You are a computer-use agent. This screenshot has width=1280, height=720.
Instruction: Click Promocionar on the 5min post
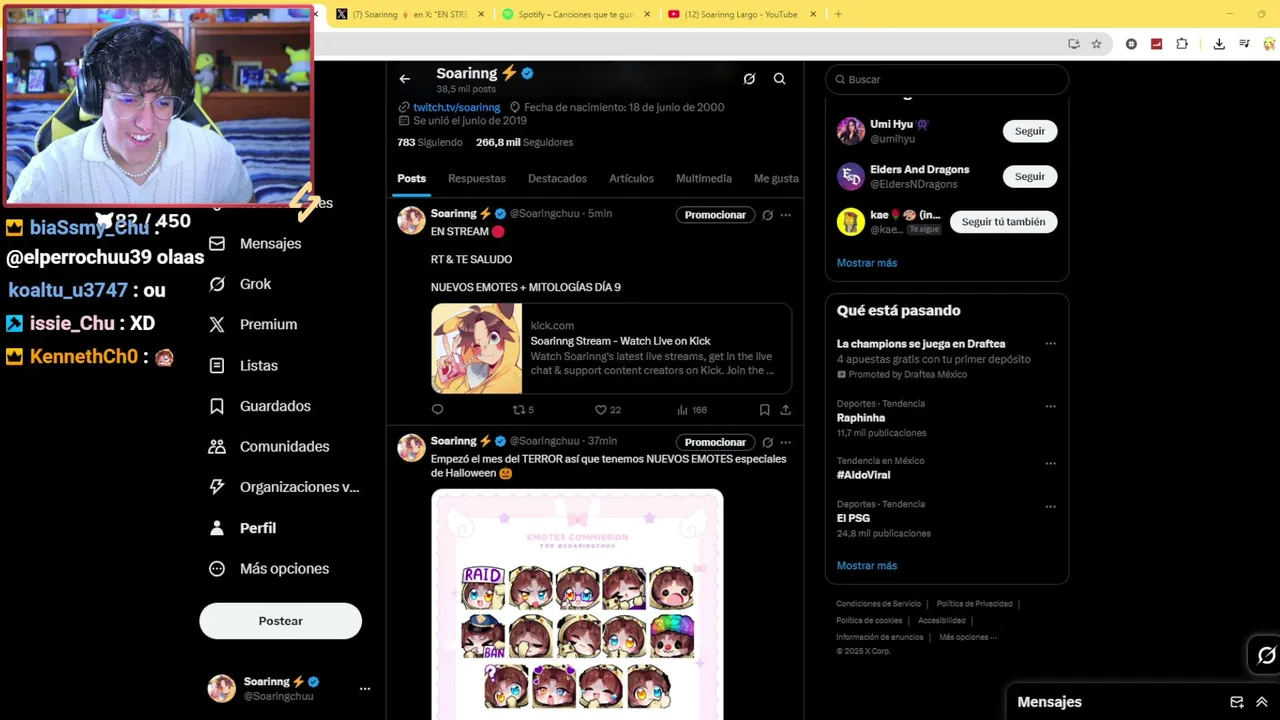click(715, 215)
